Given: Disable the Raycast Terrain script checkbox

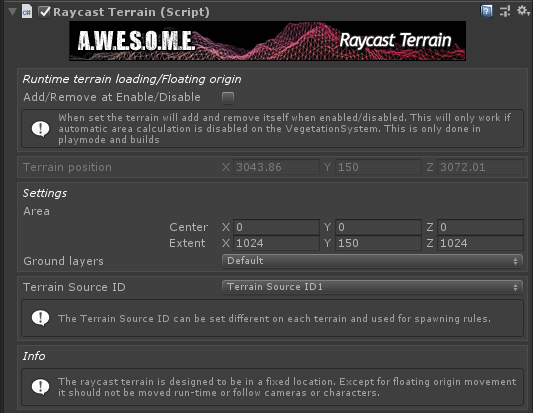Looking at the screenshot, I should [44, 12].
